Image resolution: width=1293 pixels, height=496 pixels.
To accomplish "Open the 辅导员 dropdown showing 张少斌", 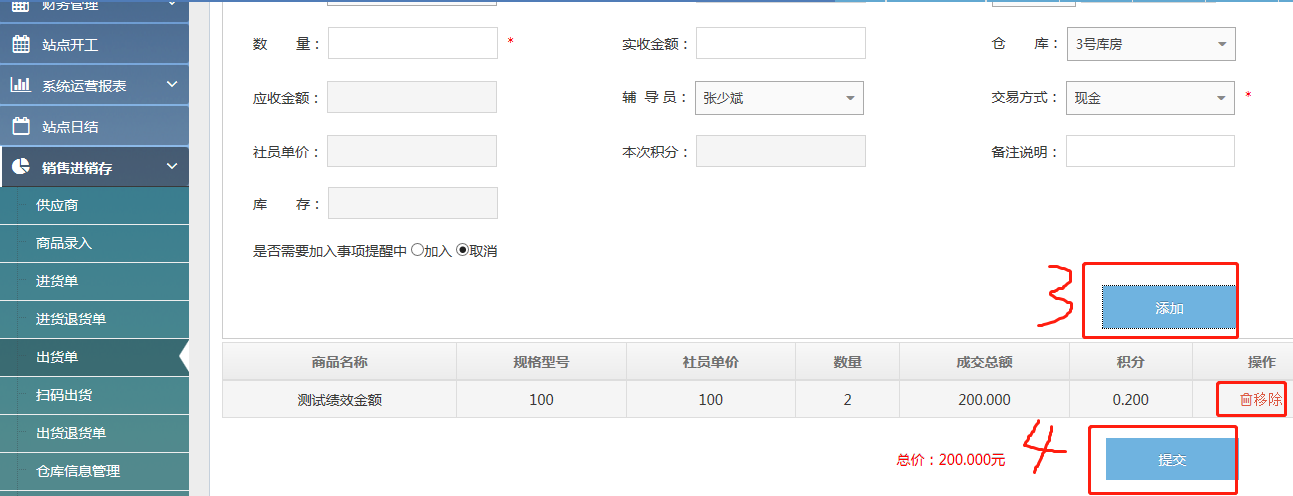I will click(x=779, y=98).
